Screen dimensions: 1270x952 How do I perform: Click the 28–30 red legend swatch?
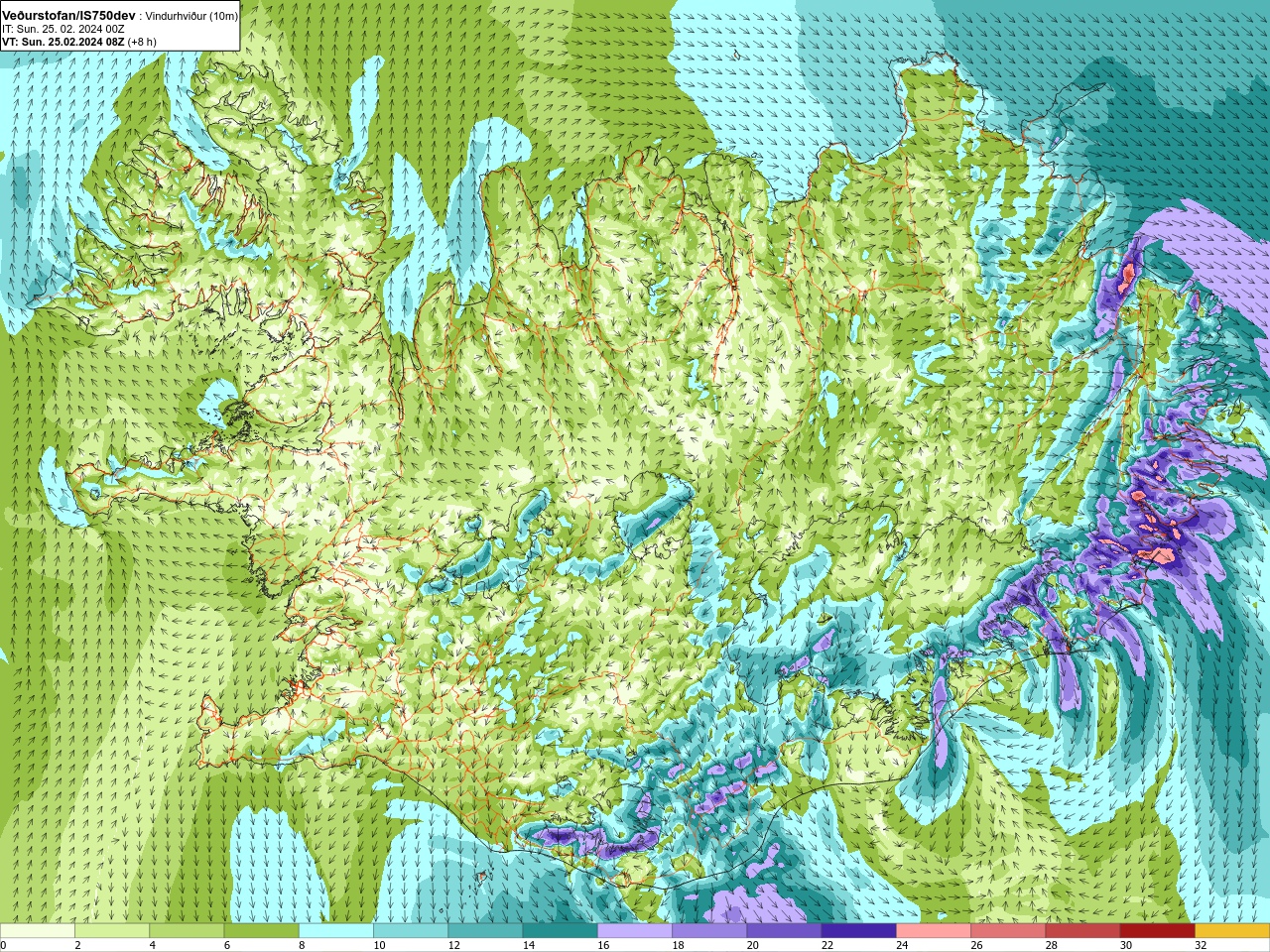pos(1082,931)
